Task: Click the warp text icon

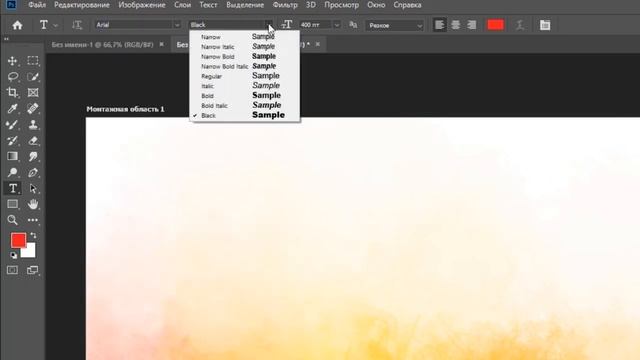Action: 520,25
